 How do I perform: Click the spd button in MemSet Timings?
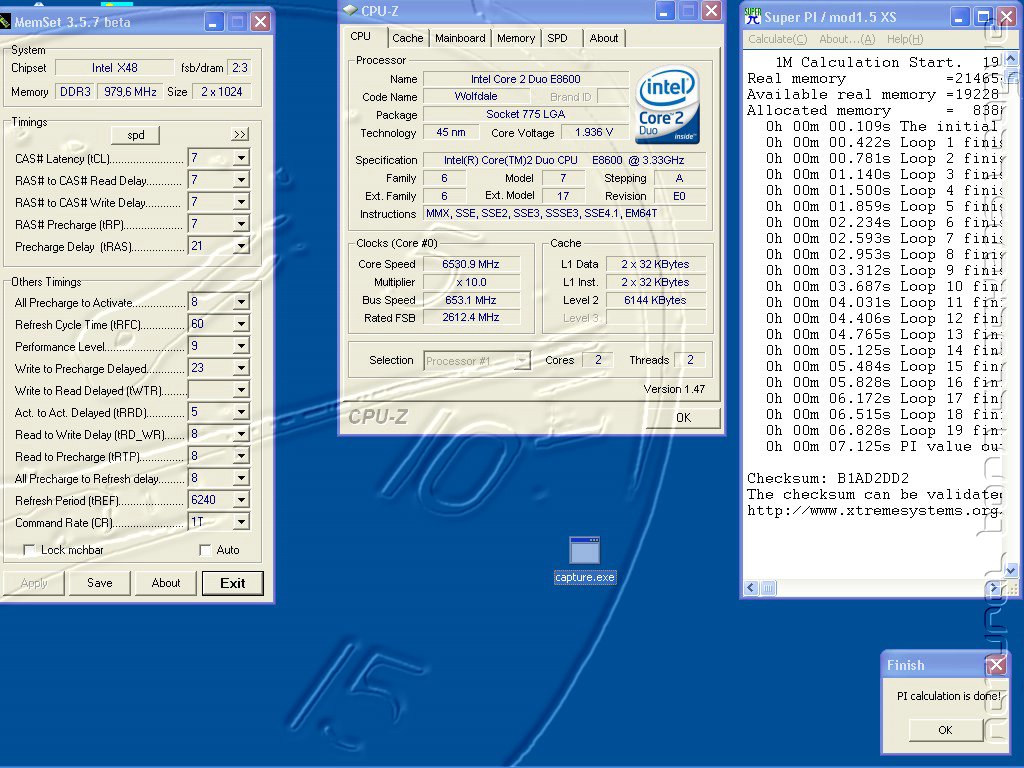pos(136,135)
